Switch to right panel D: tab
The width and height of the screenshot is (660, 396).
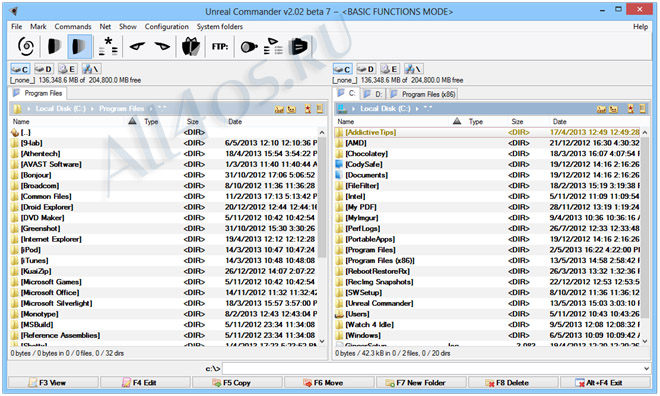click(x=373, y=94)
